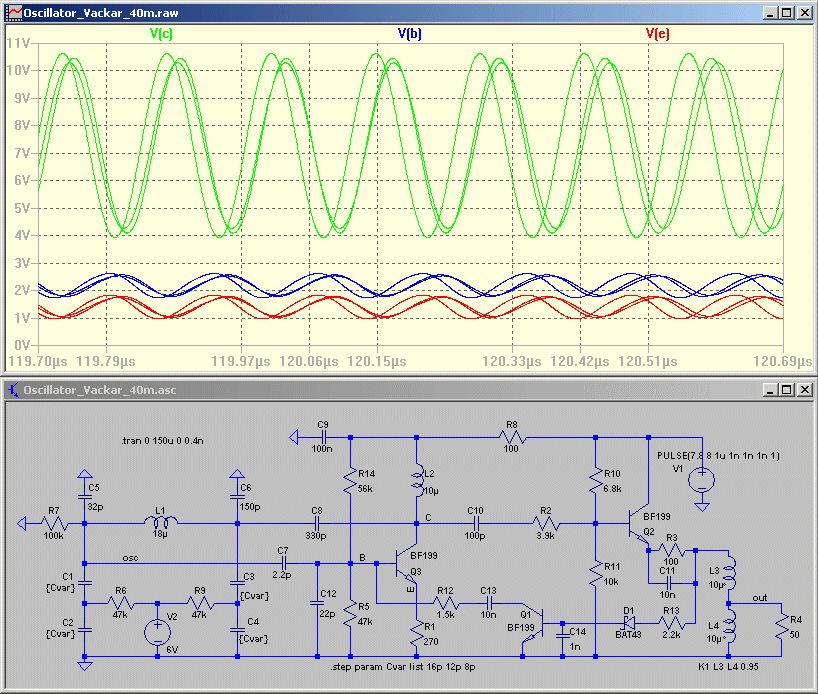Select the V2 6V voltage source symbol

click(x=157, y=632)
